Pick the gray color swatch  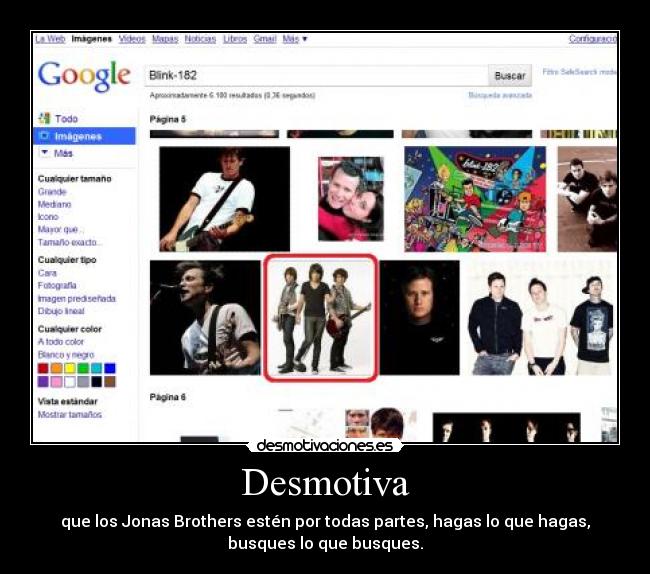83,381
